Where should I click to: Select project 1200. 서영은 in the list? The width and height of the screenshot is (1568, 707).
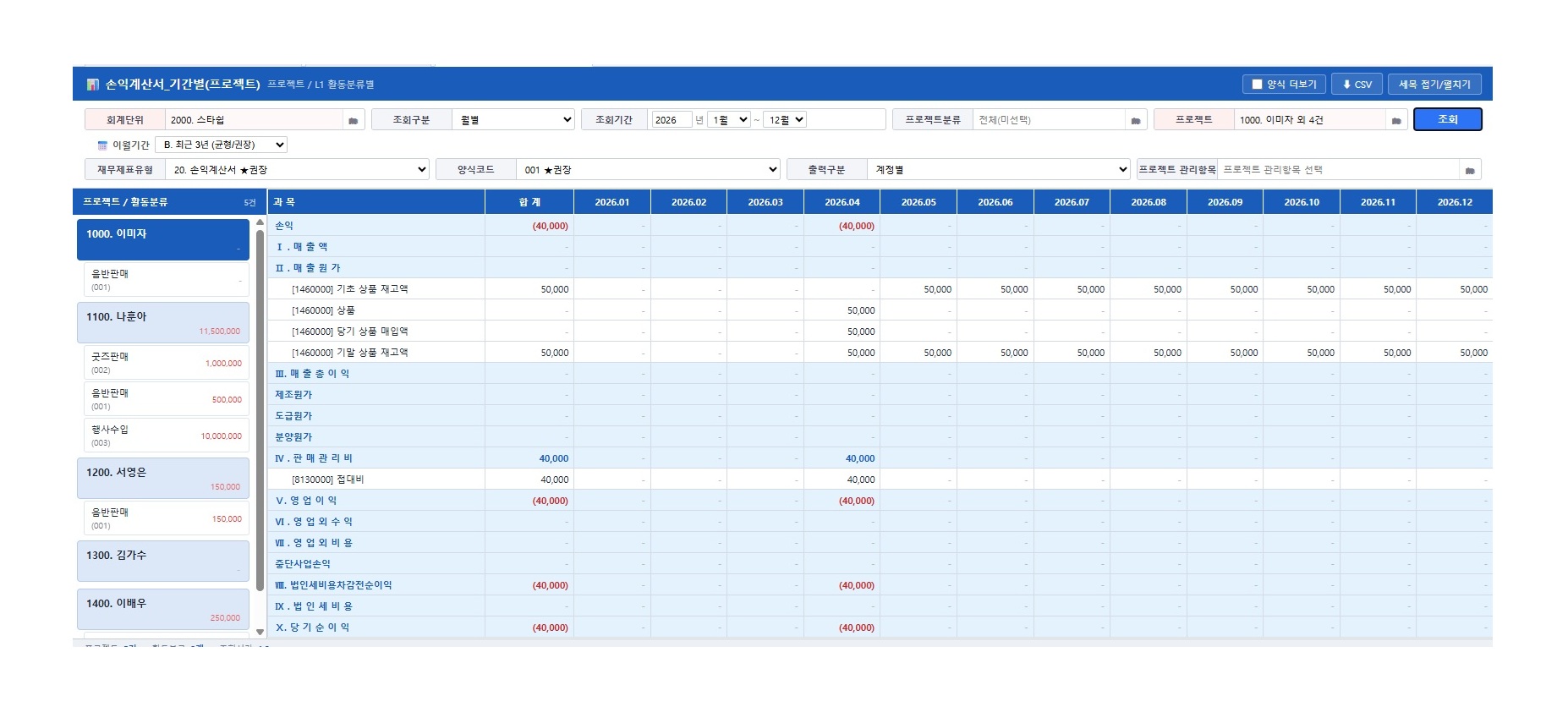(163, 479)
